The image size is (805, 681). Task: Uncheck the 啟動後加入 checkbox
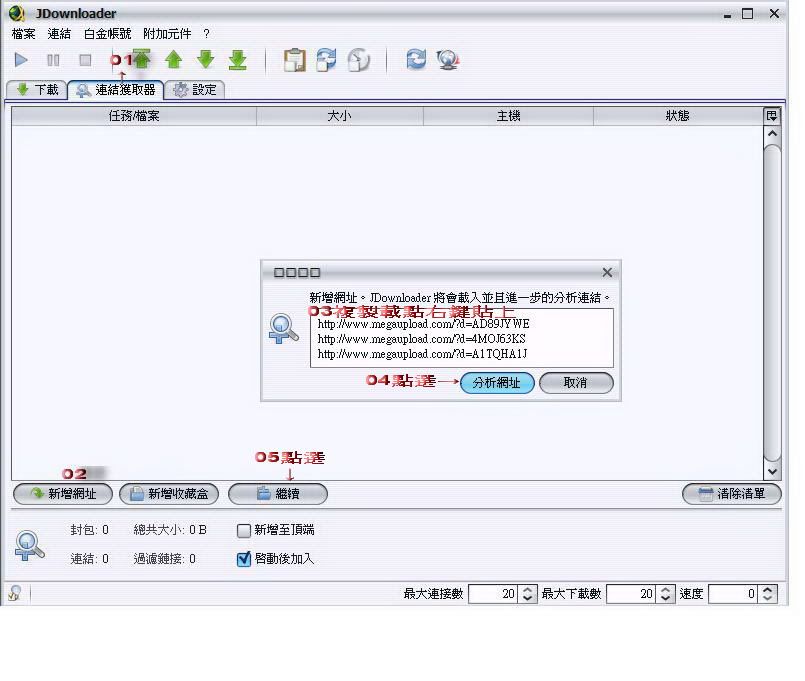tap(244, 559)
